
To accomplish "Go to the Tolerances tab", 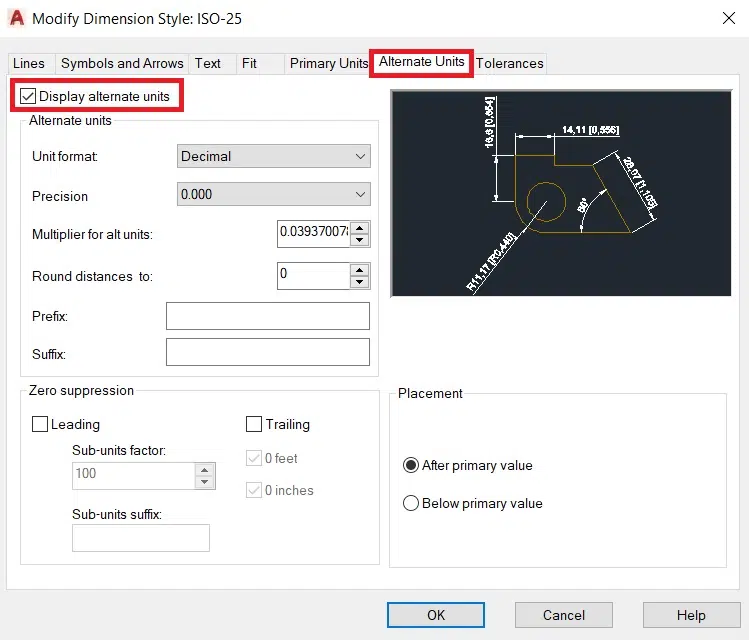I will point(509,63).
